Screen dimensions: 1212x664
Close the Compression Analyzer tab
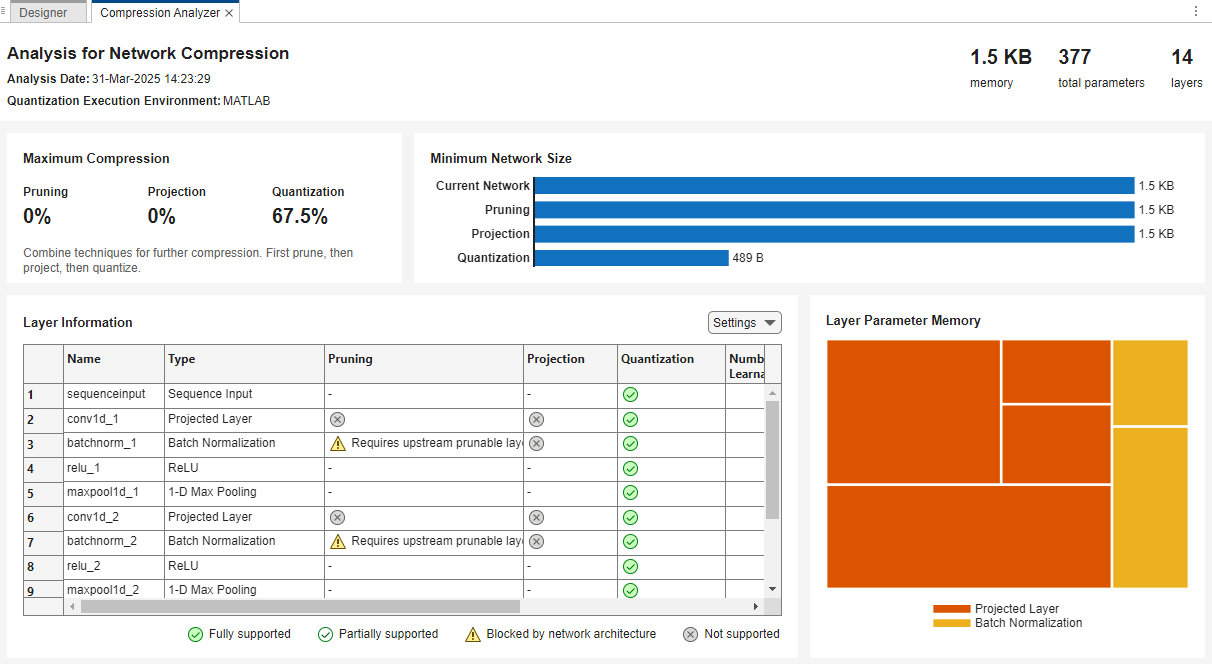point(229,13)
